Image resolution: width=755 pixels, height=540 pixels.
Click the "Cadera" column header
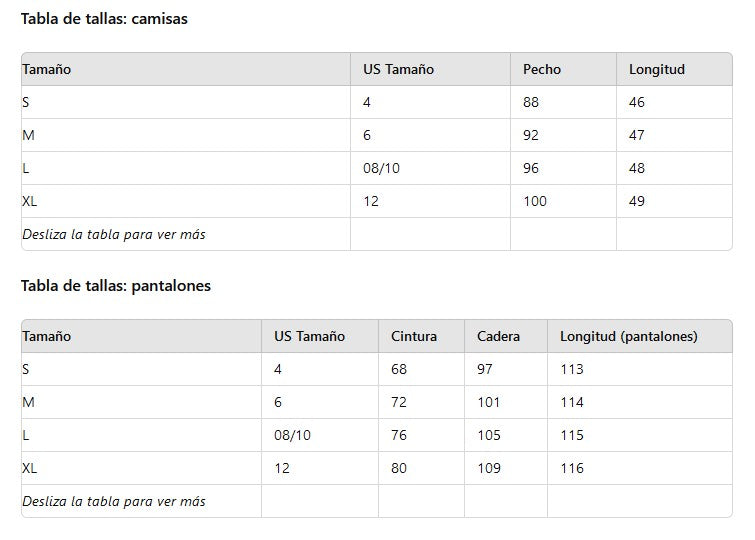[499, 337]
